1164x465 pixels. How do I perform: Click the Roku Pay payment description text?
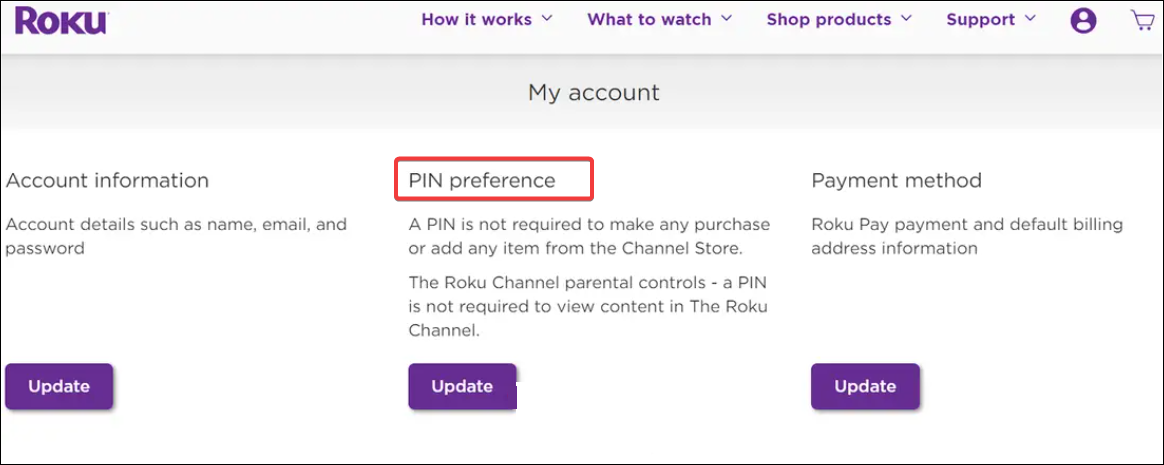(x=966, y=236)
